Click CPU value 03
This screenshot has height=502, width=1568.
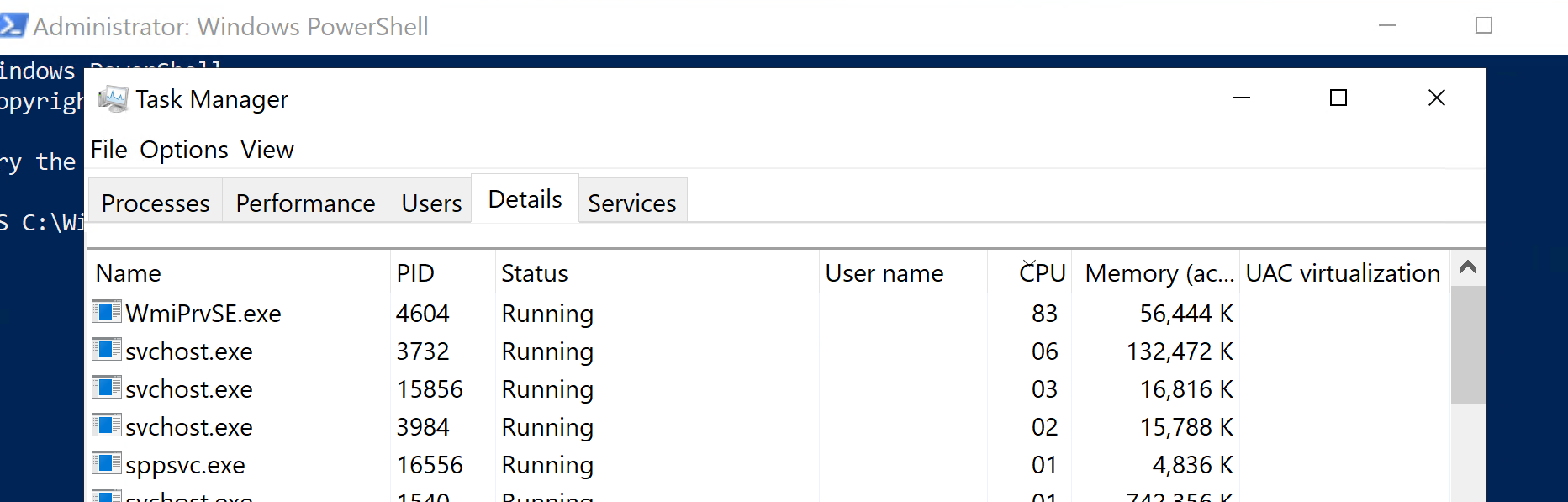tap(1044, 389)
